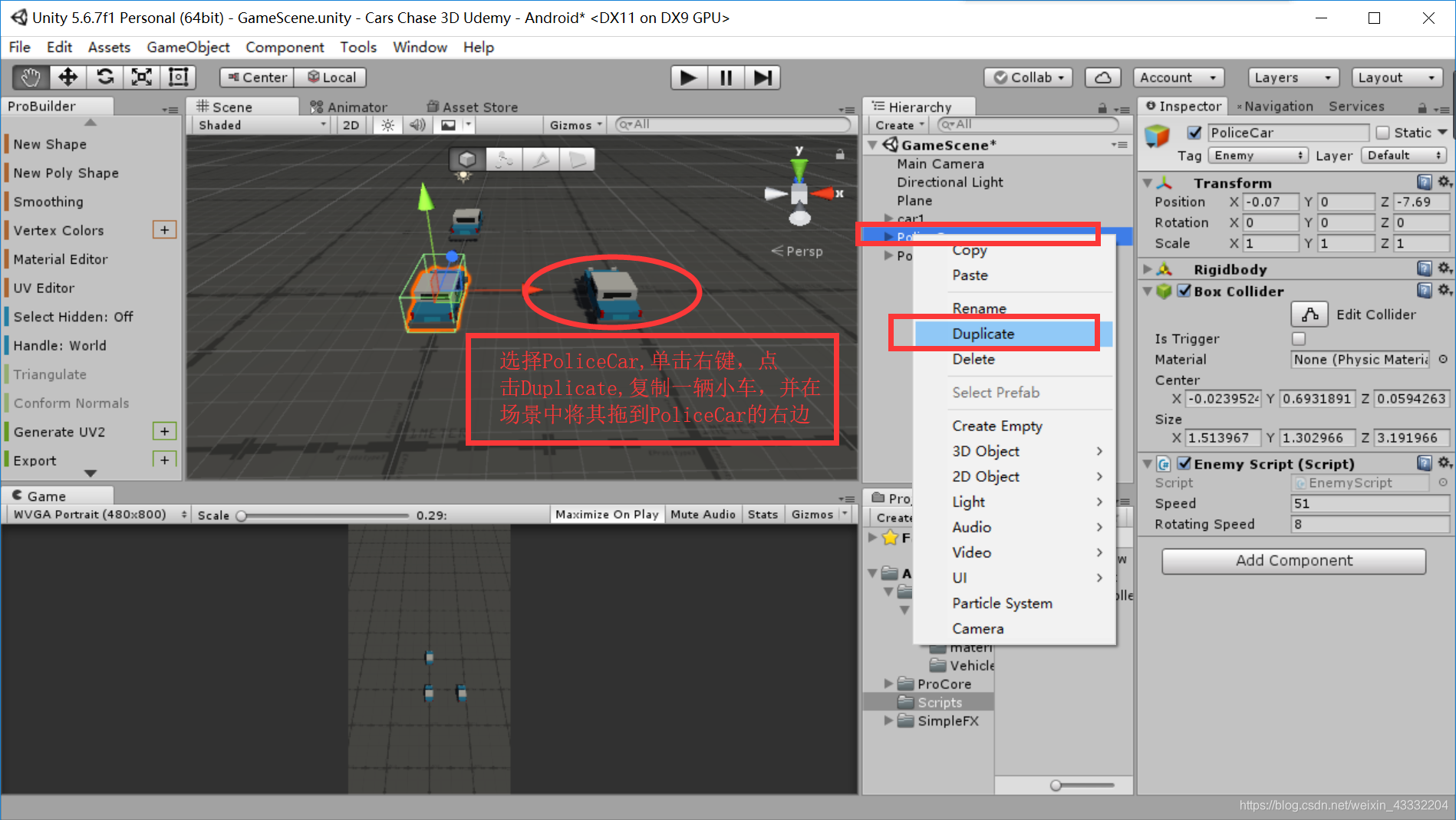The image size is (1456, 820).
Task: Open the cloud services button
Action: tap(1102, 77)
